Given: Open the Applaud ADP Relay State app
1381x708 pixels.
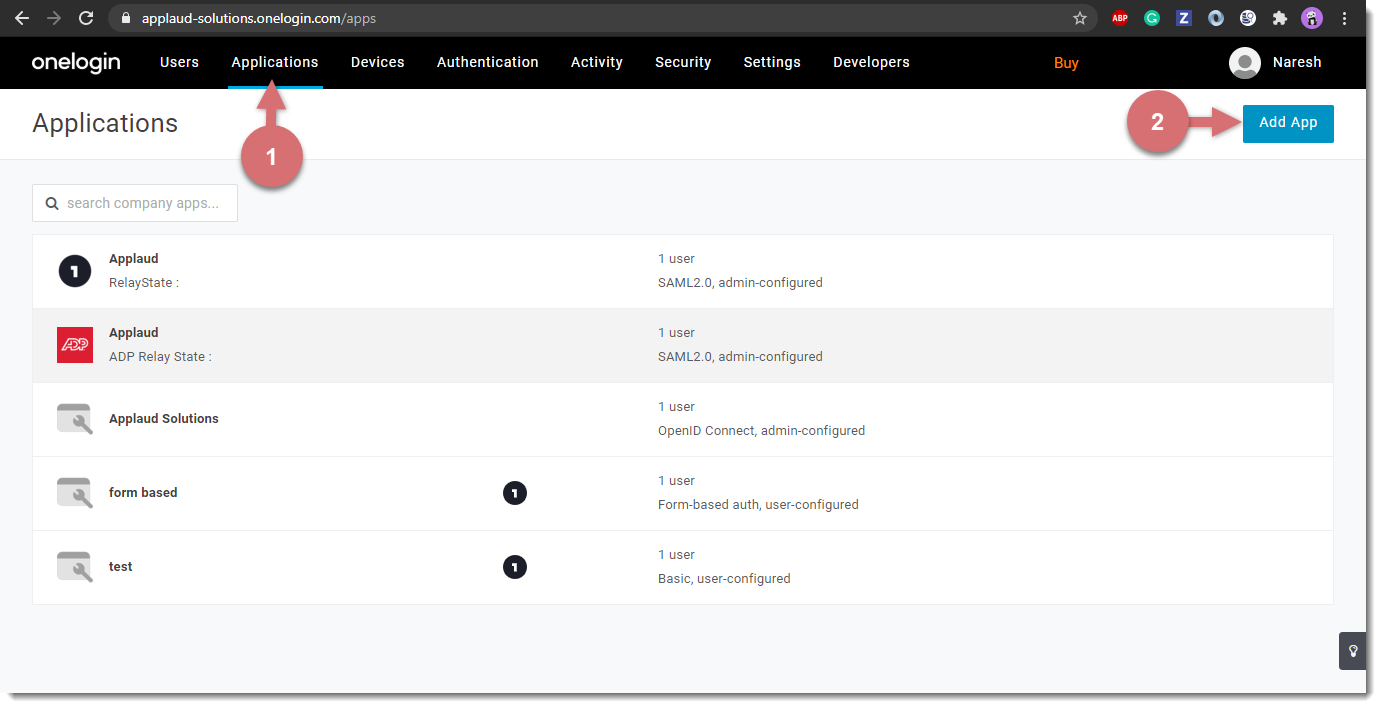Looking at the screenshot, I should pos(683,345).
